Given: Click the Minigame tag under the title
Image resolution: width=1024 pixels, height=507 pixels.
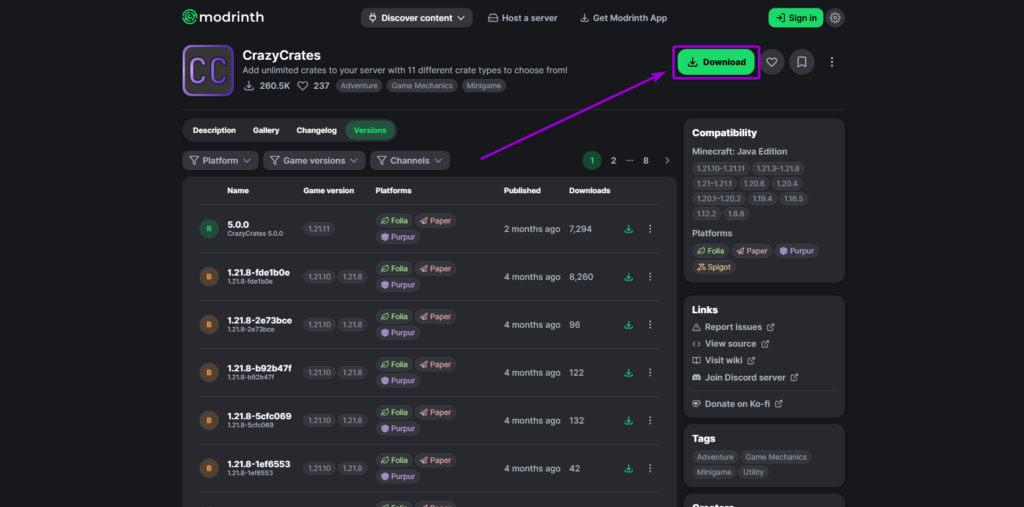Looking at the screenshot, I should (484, 86).
